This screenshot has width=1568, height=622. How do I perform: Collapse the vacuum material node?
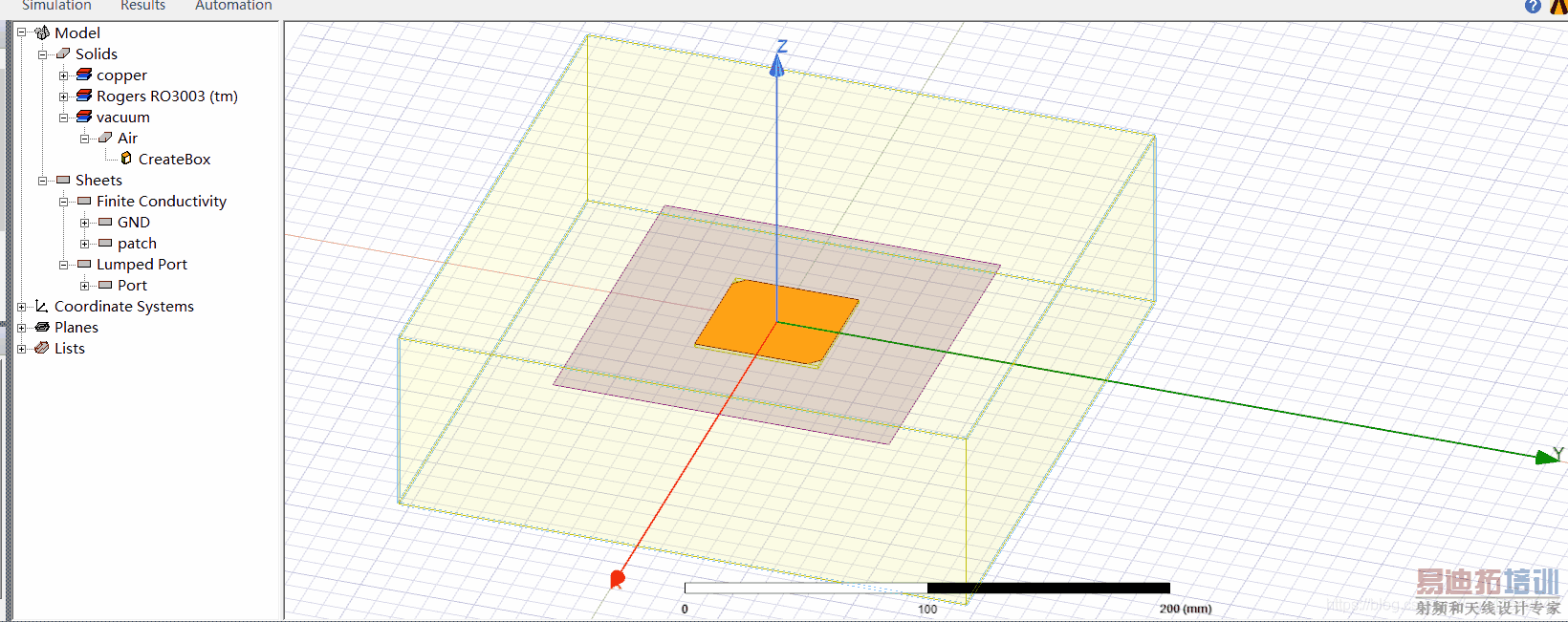(x=64, y=118)
